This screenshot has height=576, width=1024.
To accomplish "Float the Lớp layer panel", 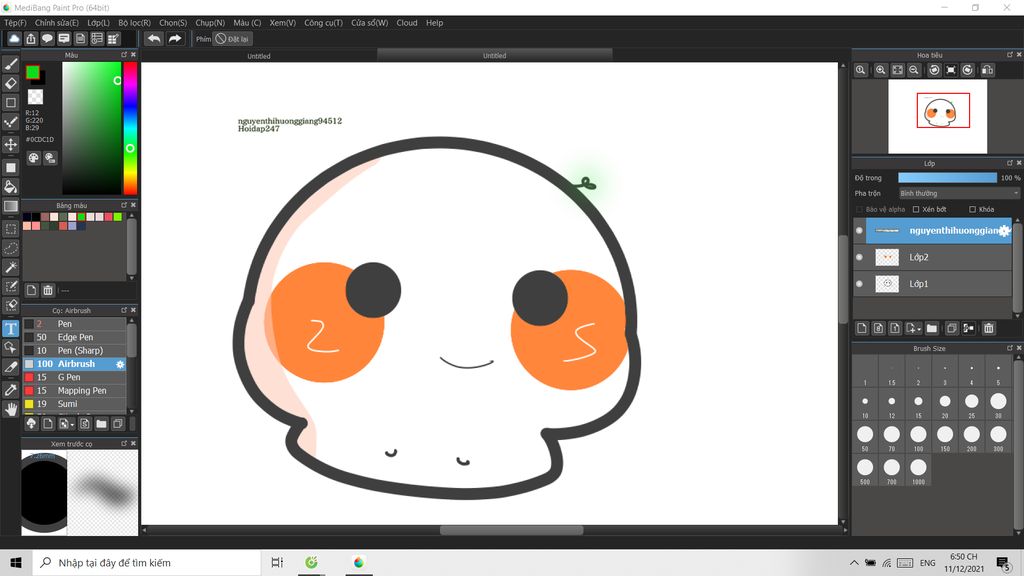I will (x=1010, y=163).
